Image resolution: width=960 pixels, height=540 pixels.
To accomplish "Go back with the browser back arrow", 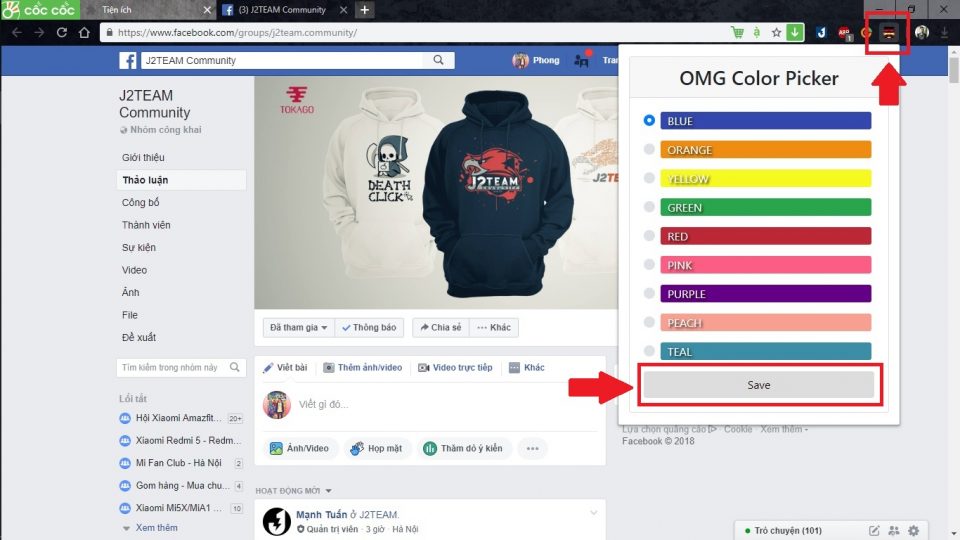I will pos(17,32).
